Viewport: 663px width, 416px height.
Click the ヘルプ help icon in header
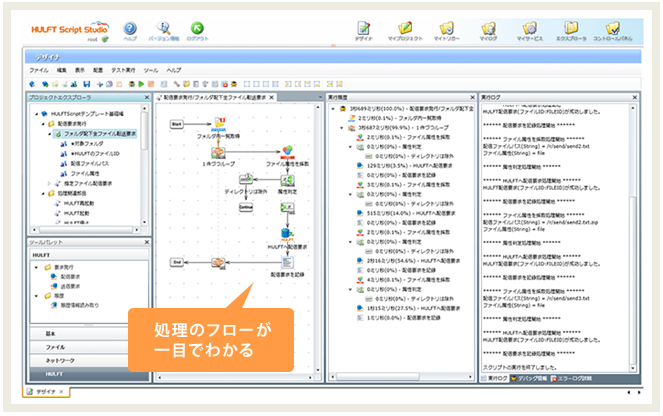click(x=130, y=30)
